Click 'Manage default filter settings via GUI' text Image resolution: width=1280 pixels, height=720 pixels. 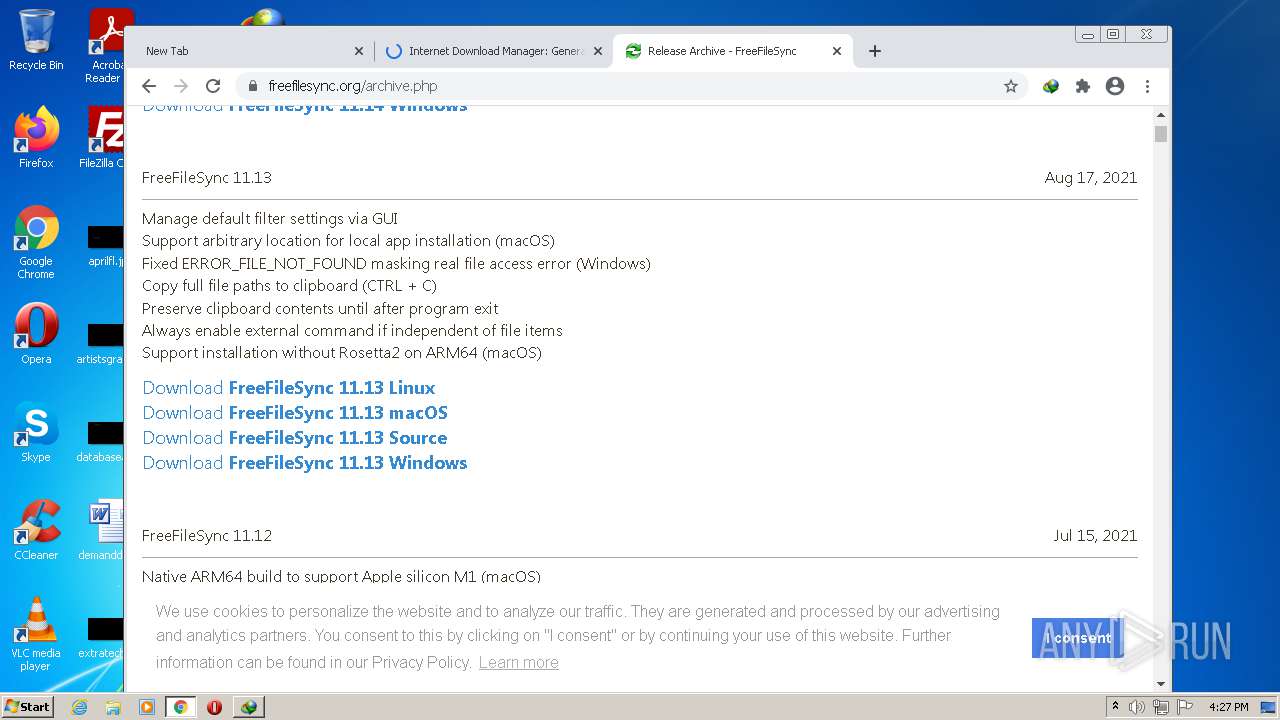pyautogui.click(x=270, y=219)
